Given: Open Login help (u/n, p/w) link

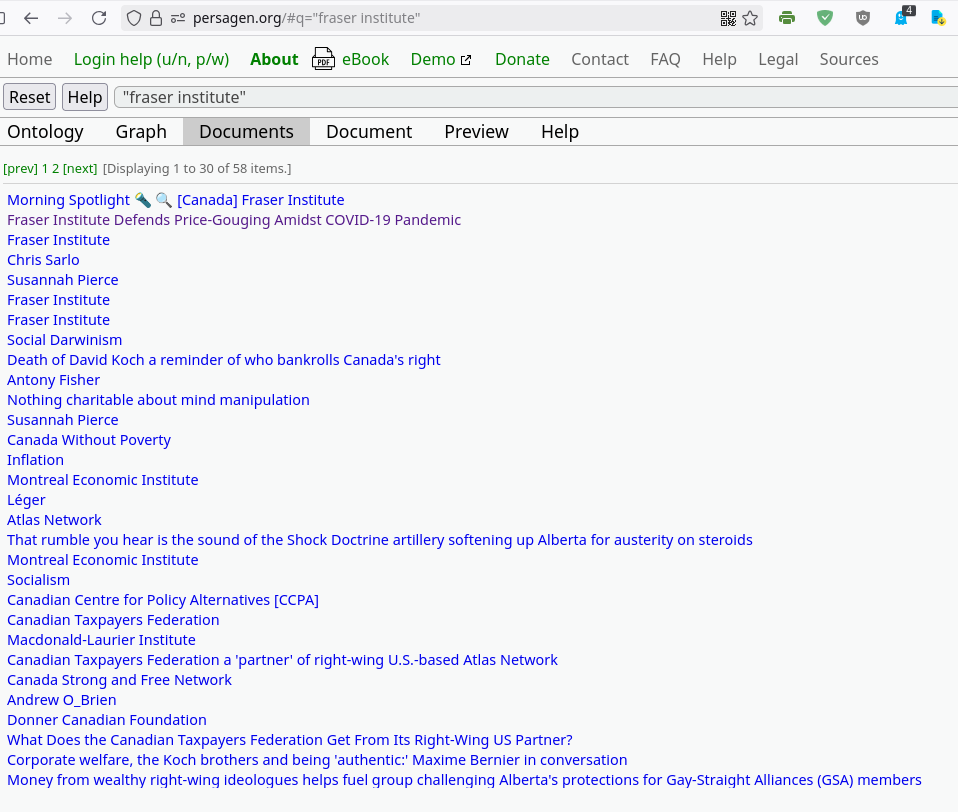Looking at the screenshot, I should click(152, 59).
